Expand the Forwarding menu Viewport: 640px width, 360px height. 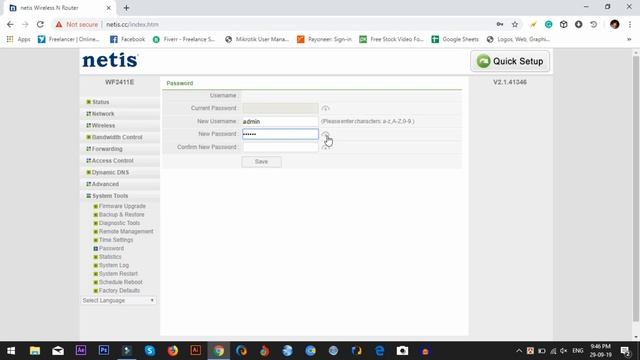click(x=107, y=149)
